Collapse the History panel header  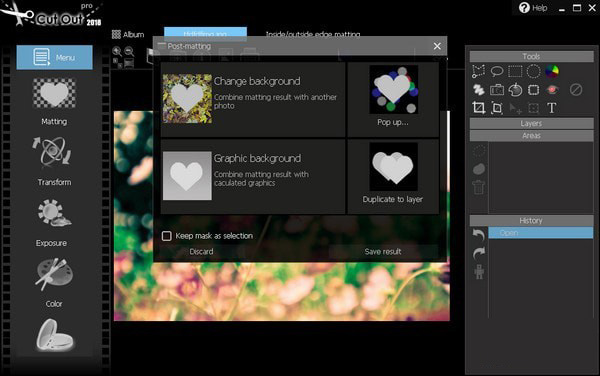tap(532, 221)
